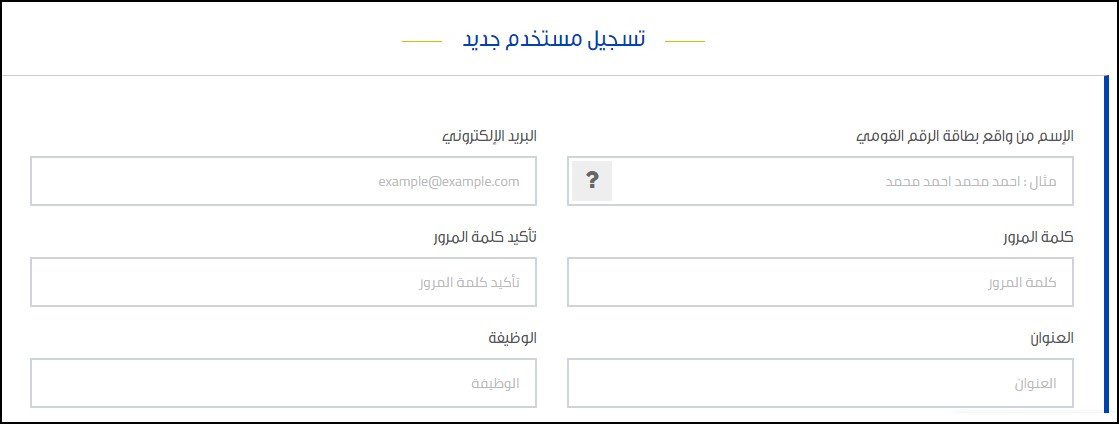Click the 'example@example.com' placeholder text

coord(449,182)
